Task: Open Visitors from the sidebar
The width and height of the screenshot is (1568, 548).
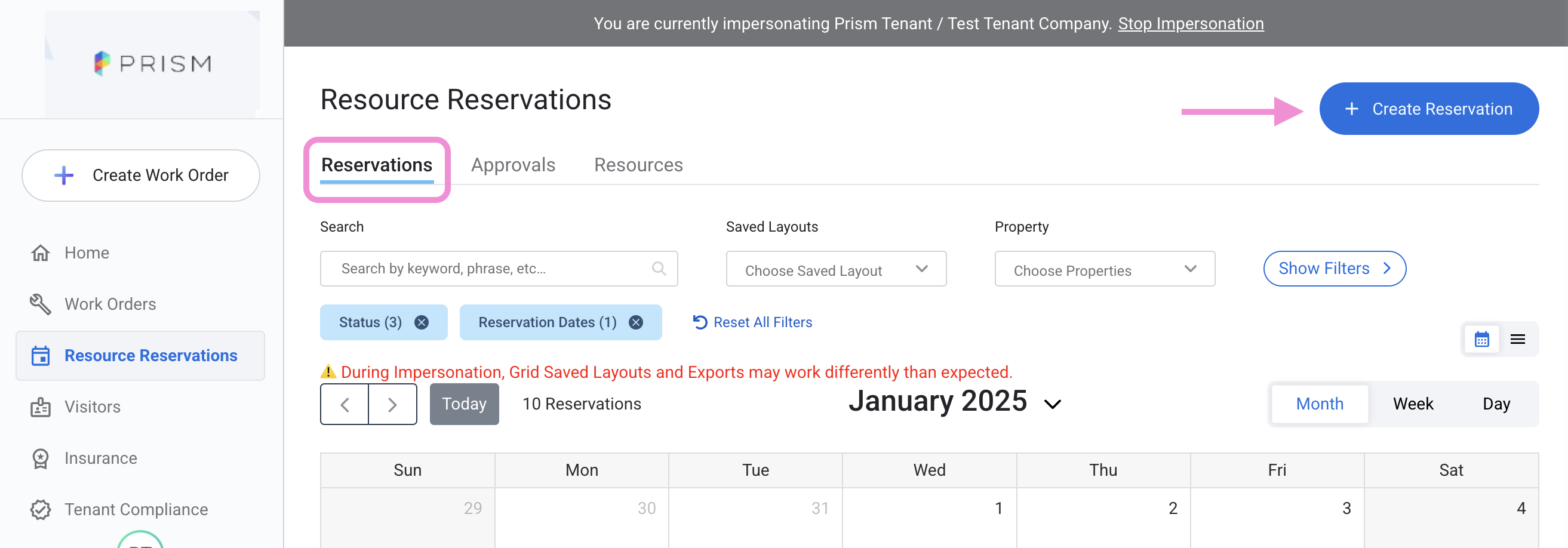Action: pos(93,407)
